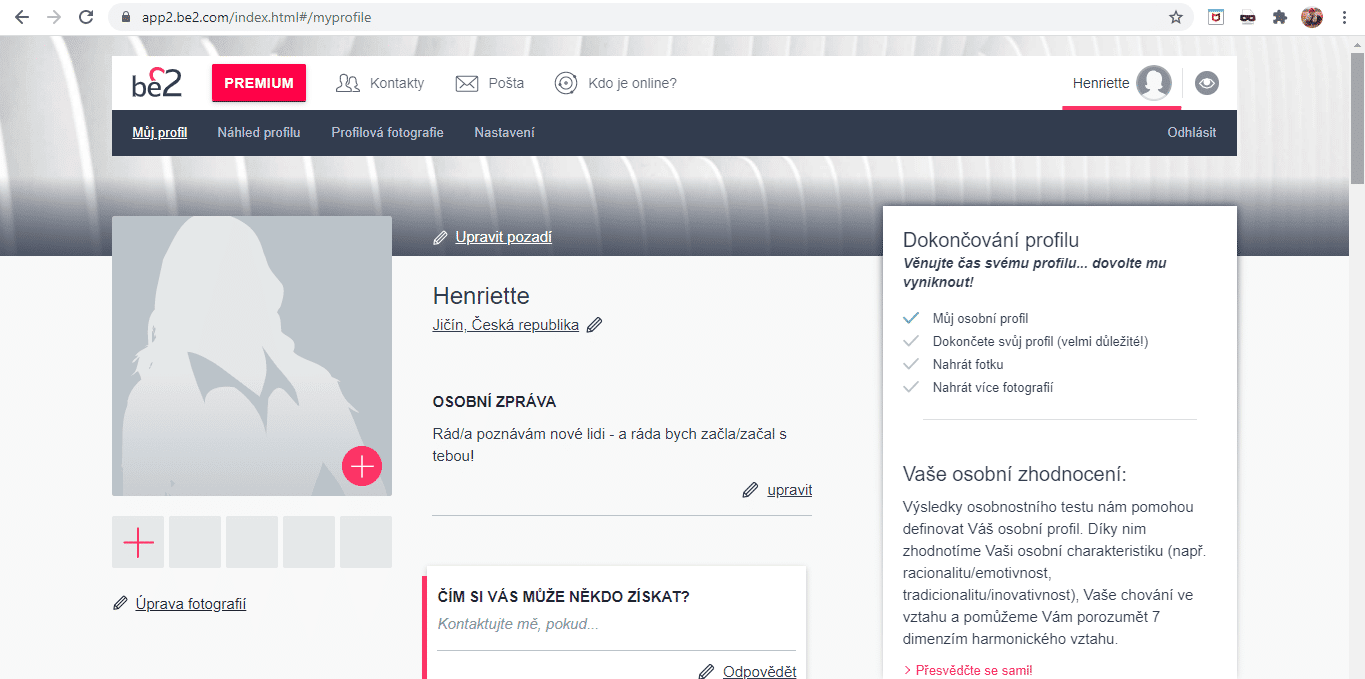Go to the Nastavení tab
Image resolution: width=1365 pixels, height=679 pixels.
[x=504, y=132]
